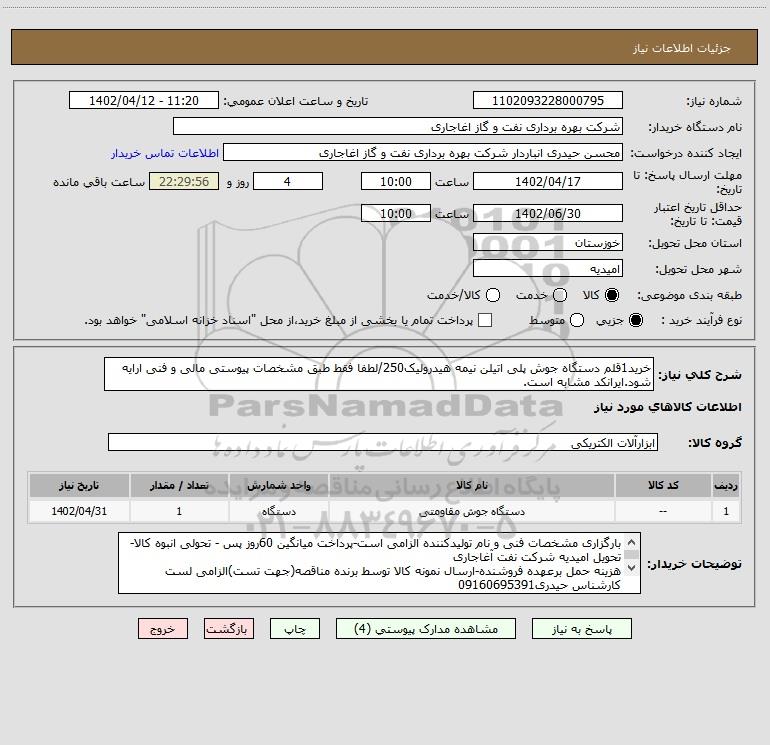This screenshot has height=745, width=770.
Task: Click the خروج exit button
Action: coord(163,629)
